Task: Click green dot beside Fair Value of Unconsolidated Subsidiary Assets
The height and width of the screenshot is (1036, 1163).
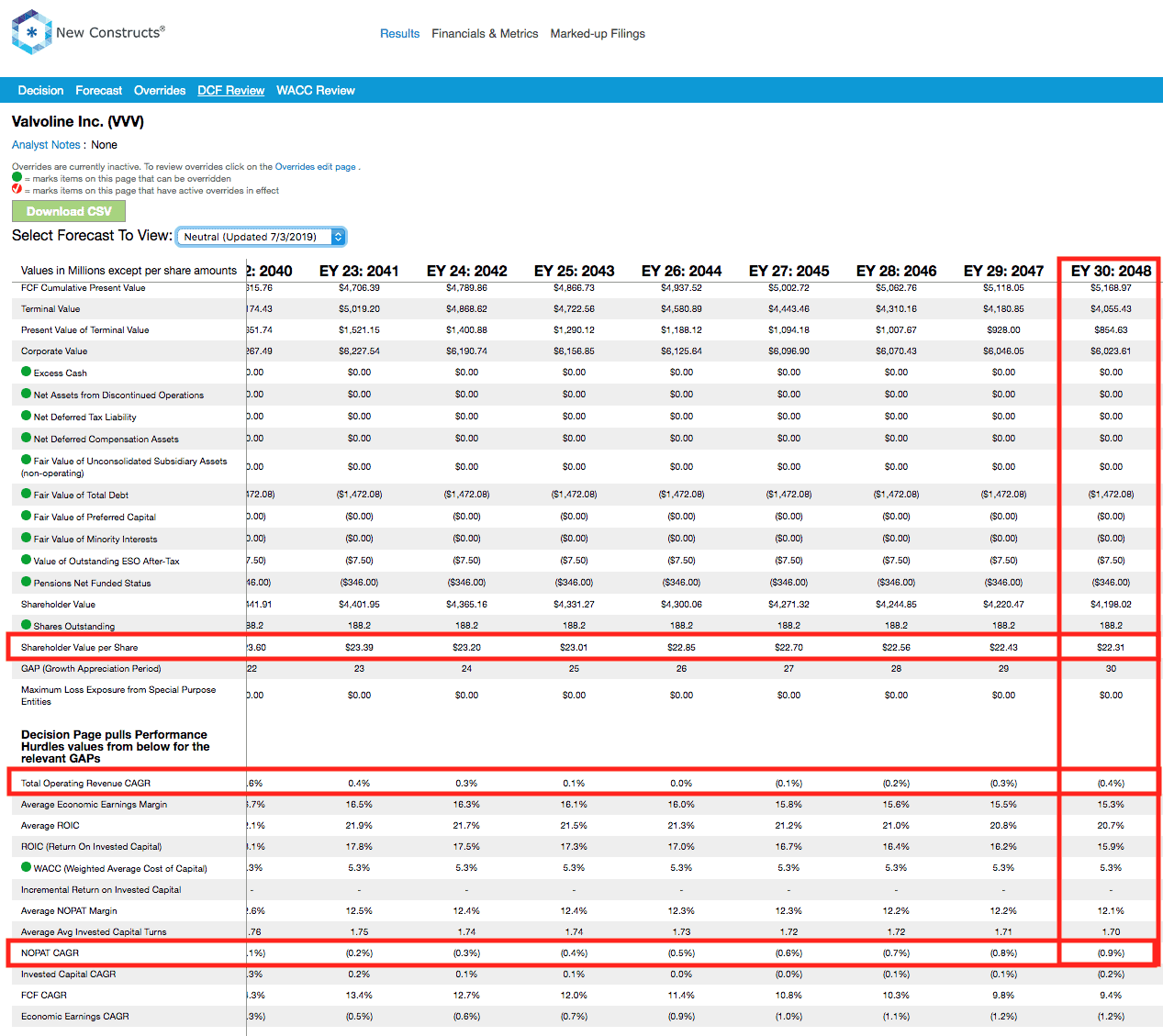Action: (x=27, y=460)
